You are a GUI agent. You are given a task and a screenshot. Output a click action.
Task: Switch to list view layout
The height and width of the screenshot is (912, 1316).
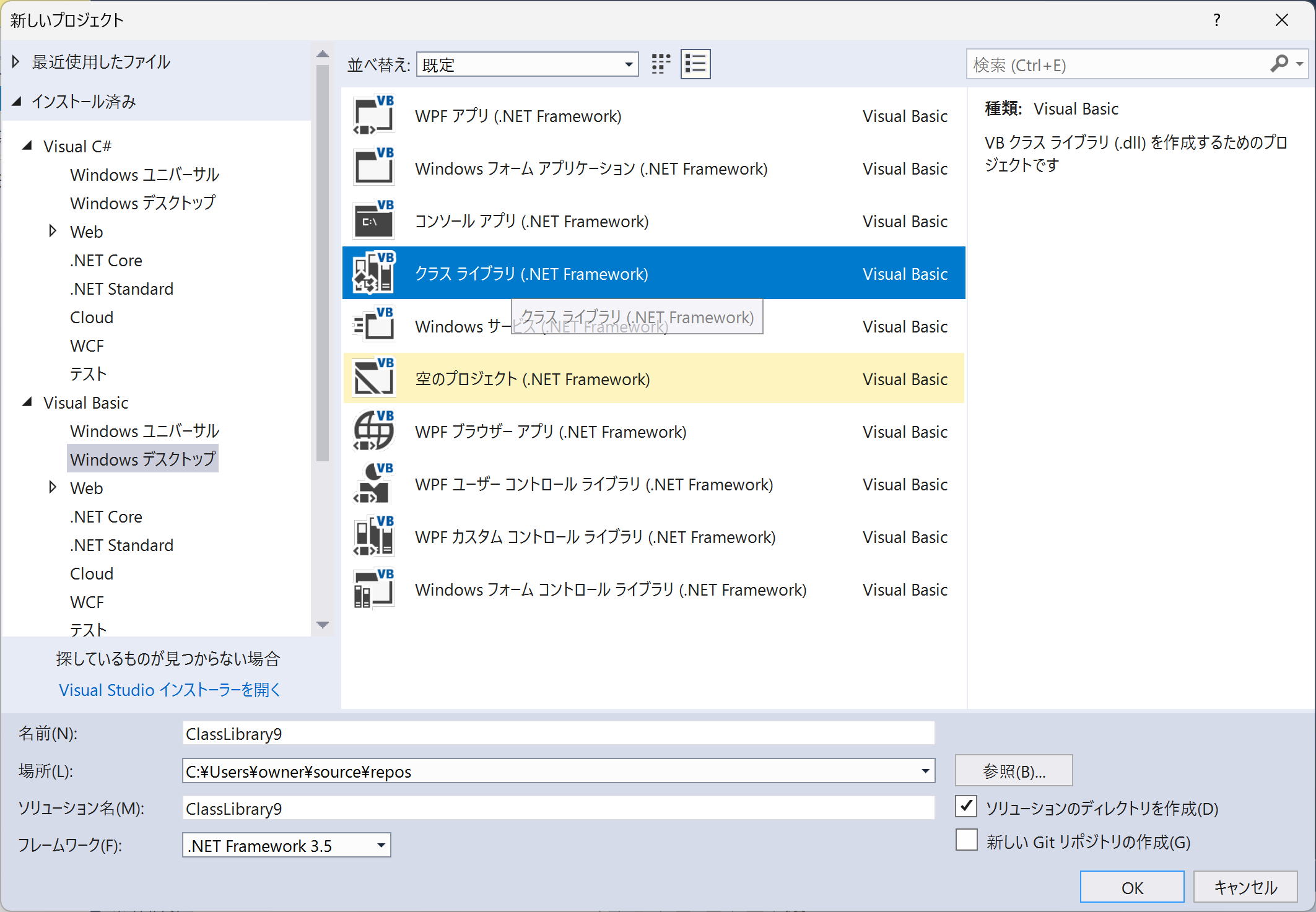point(695,64)
